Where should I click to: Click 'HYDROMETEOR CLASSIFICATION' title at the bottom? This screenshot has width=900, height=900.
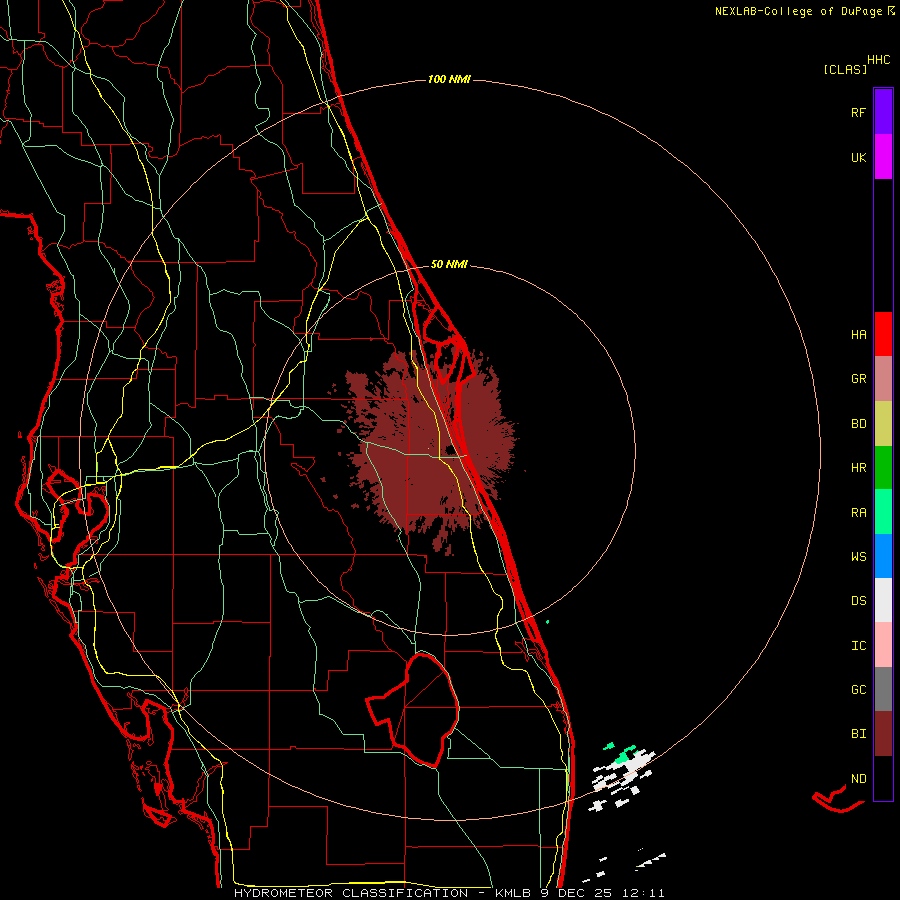click(351, 893)
